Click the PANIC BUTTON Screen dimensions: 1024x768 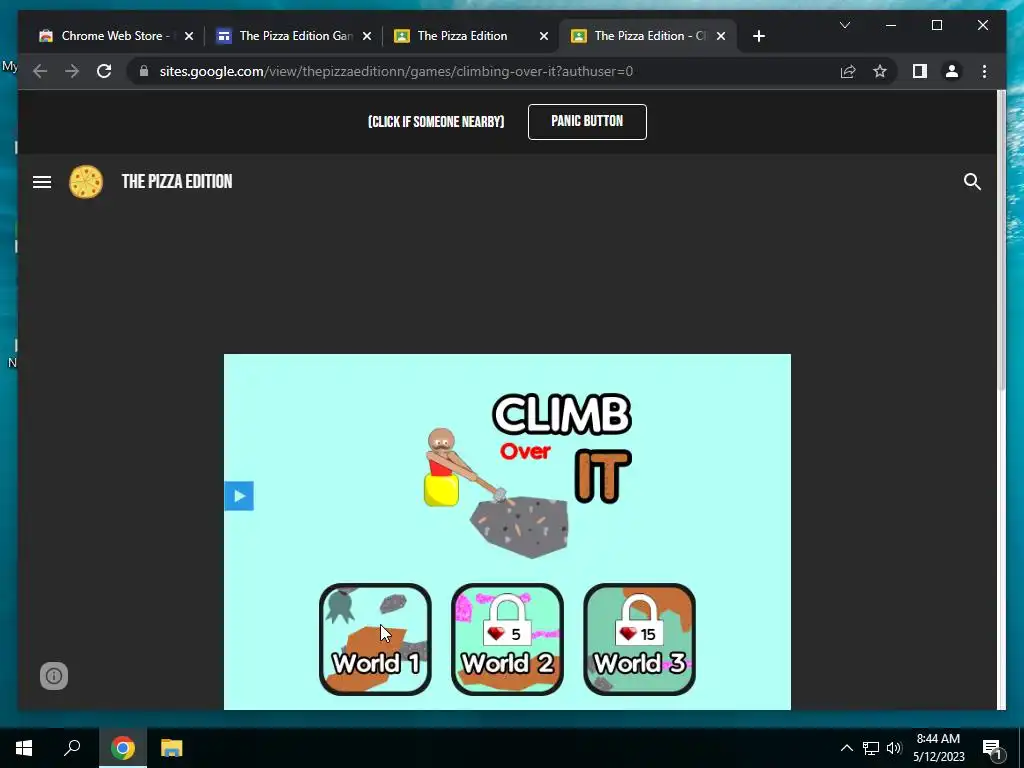click(x=587, y=121)
